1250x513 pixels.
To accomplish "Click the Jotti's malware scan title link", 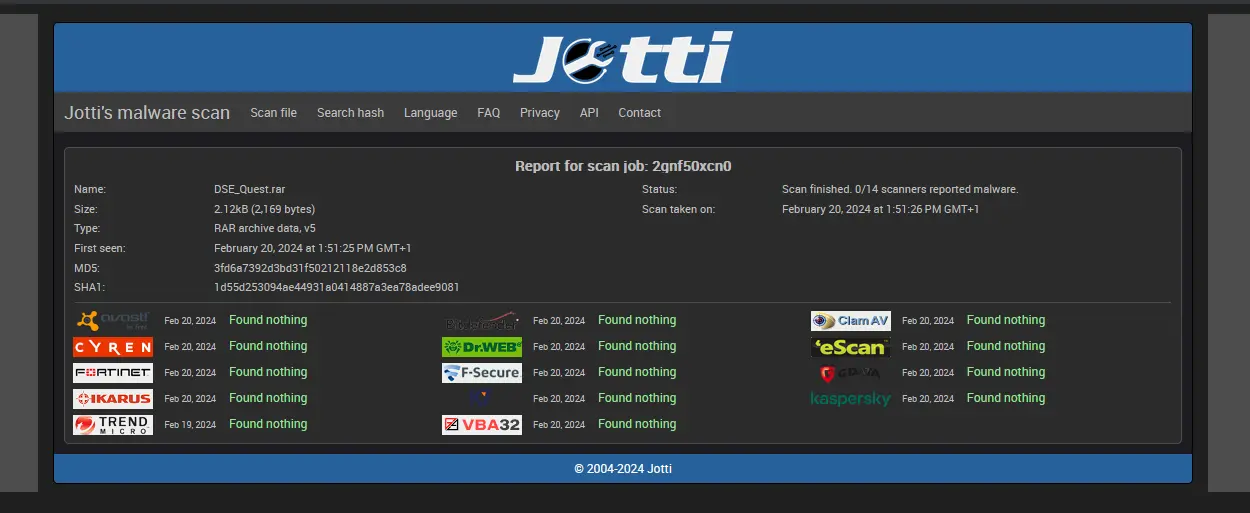I will [x=147, y=113].
